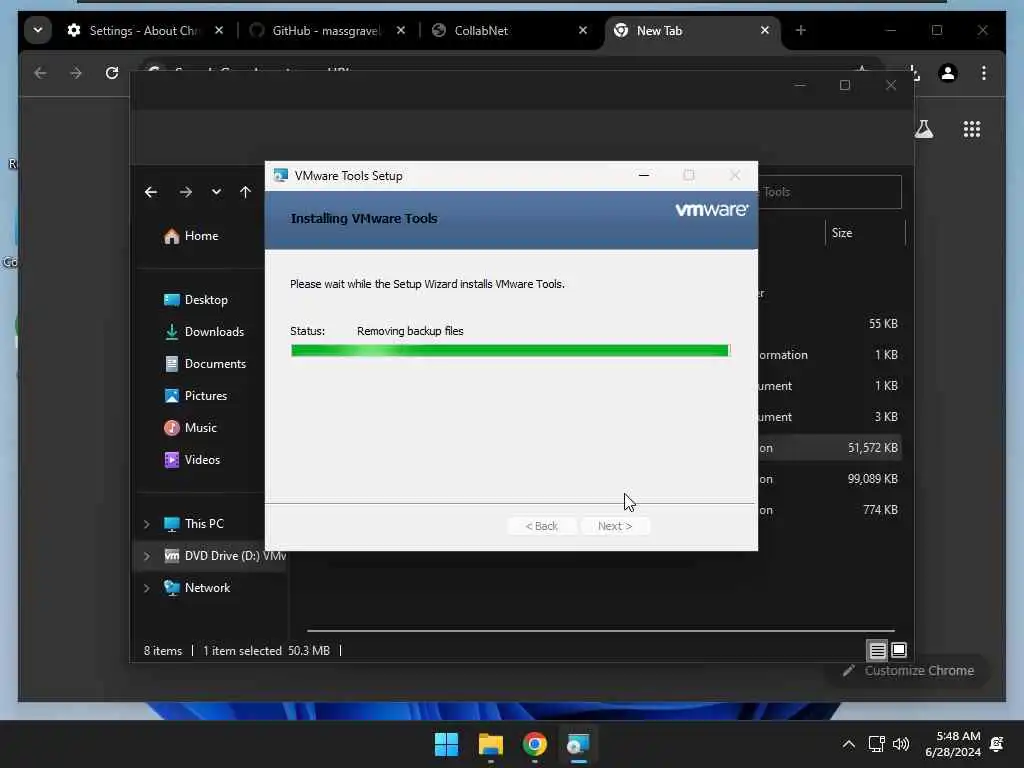Switch File Explorer to details view
Screen dimensions: 1024x768
(877, 650)
